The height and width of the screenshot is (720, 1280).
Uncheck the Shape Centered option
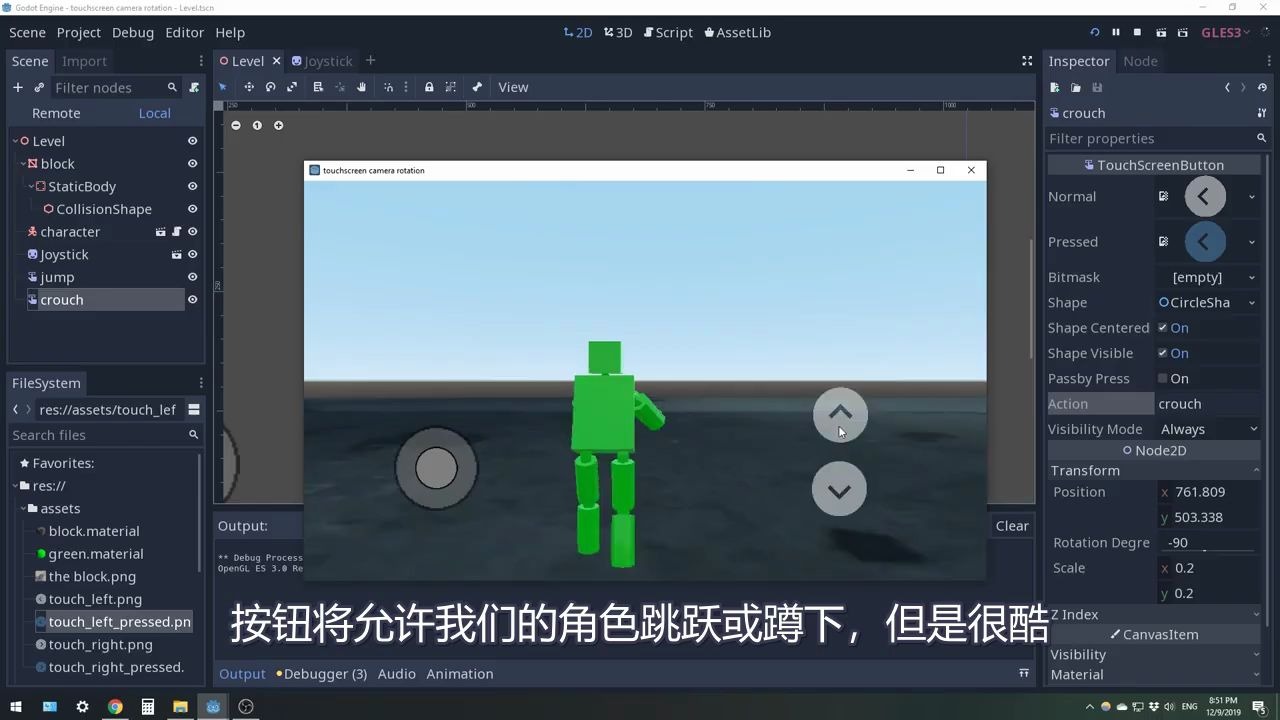point(1163,327)
